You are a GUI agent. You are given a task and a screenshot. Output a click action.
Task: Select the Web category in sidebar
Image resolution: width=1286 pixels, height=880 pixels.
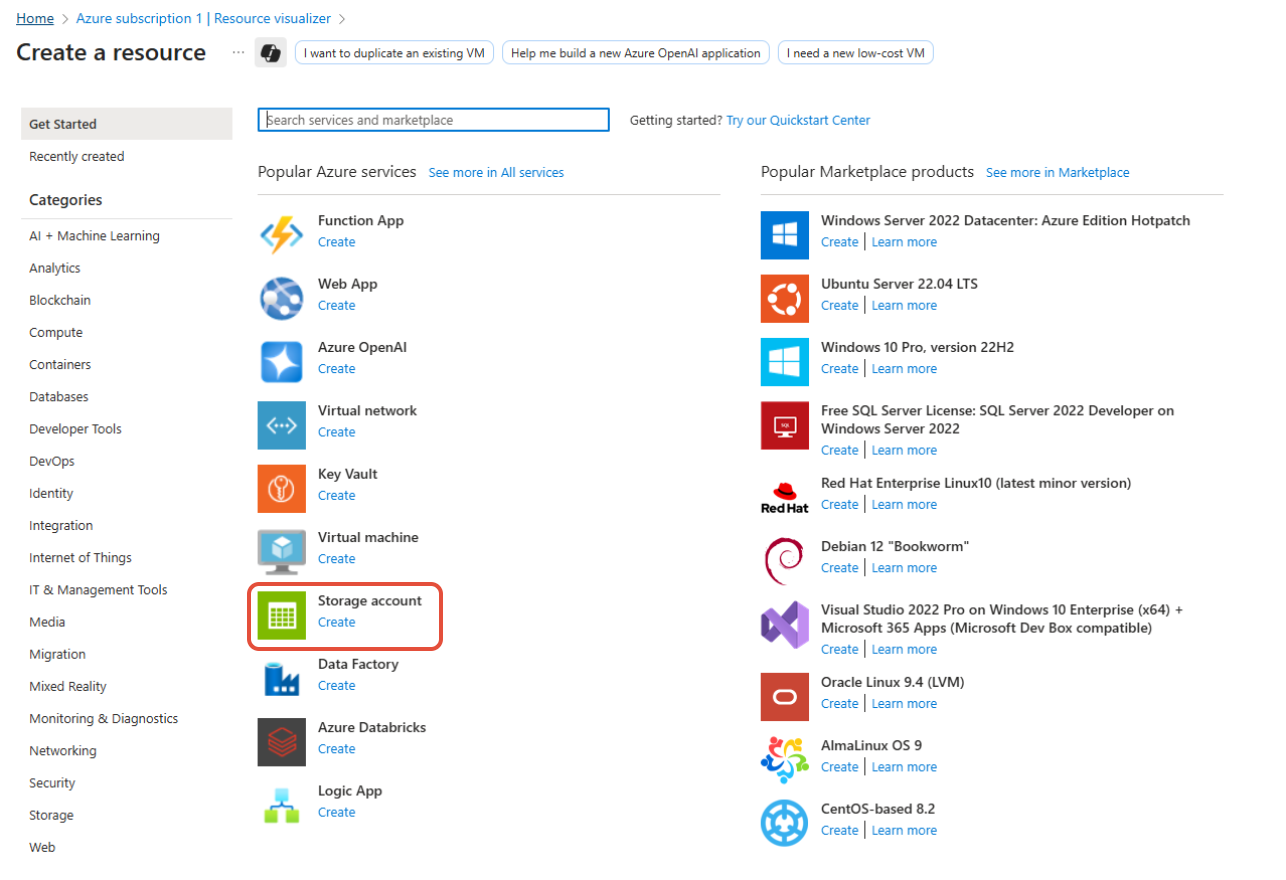(42, 847)
